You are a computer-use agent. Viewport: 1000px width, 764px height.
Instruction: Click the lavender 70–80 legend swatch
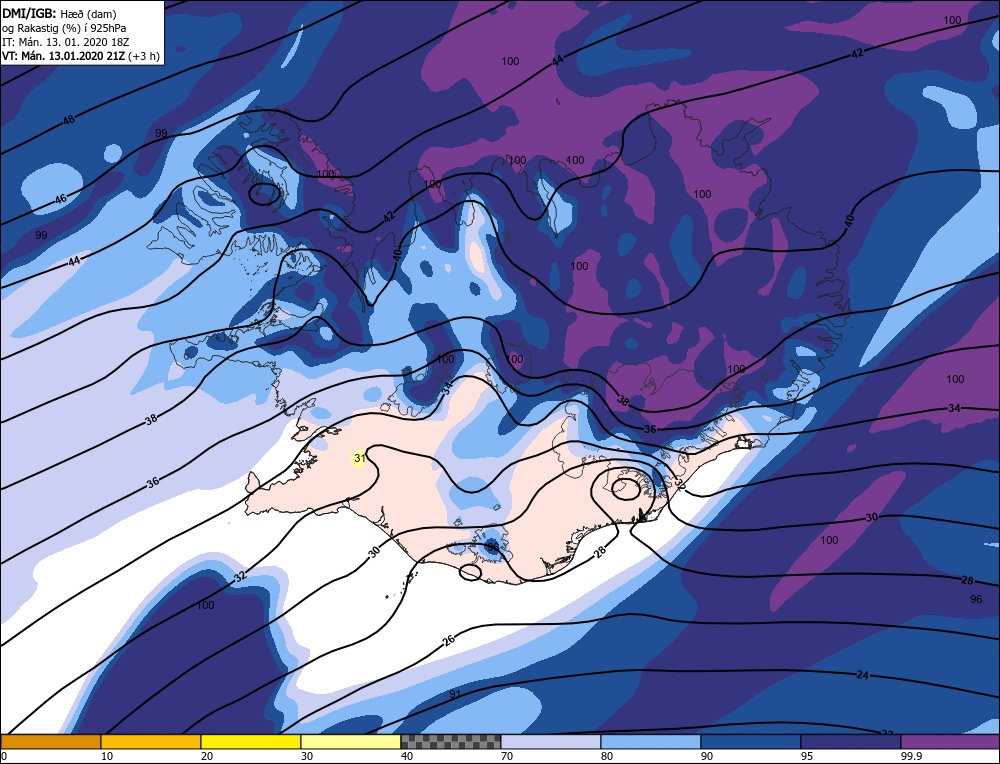point(551,741)
